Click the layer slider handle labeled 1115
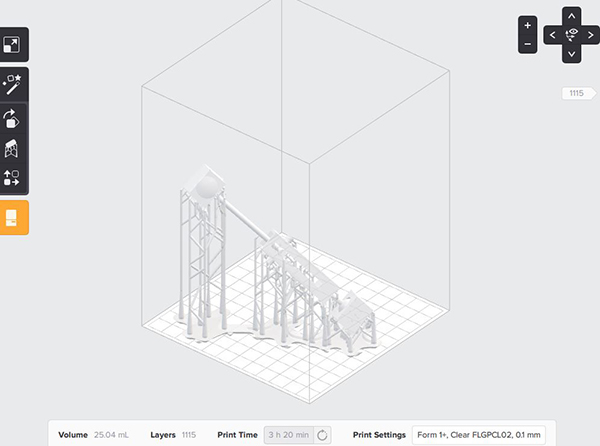 [578, 93]
